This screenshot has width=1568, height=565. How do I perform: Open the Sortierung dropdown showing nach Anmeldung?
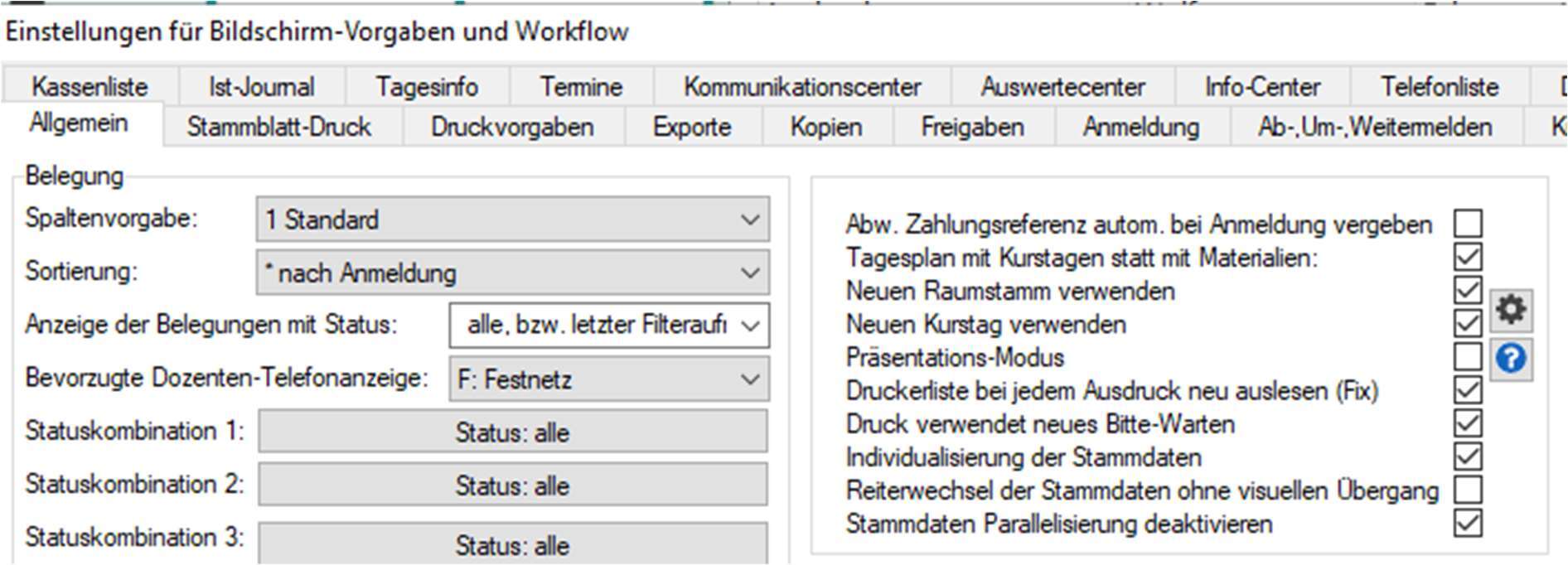[513, 273]
